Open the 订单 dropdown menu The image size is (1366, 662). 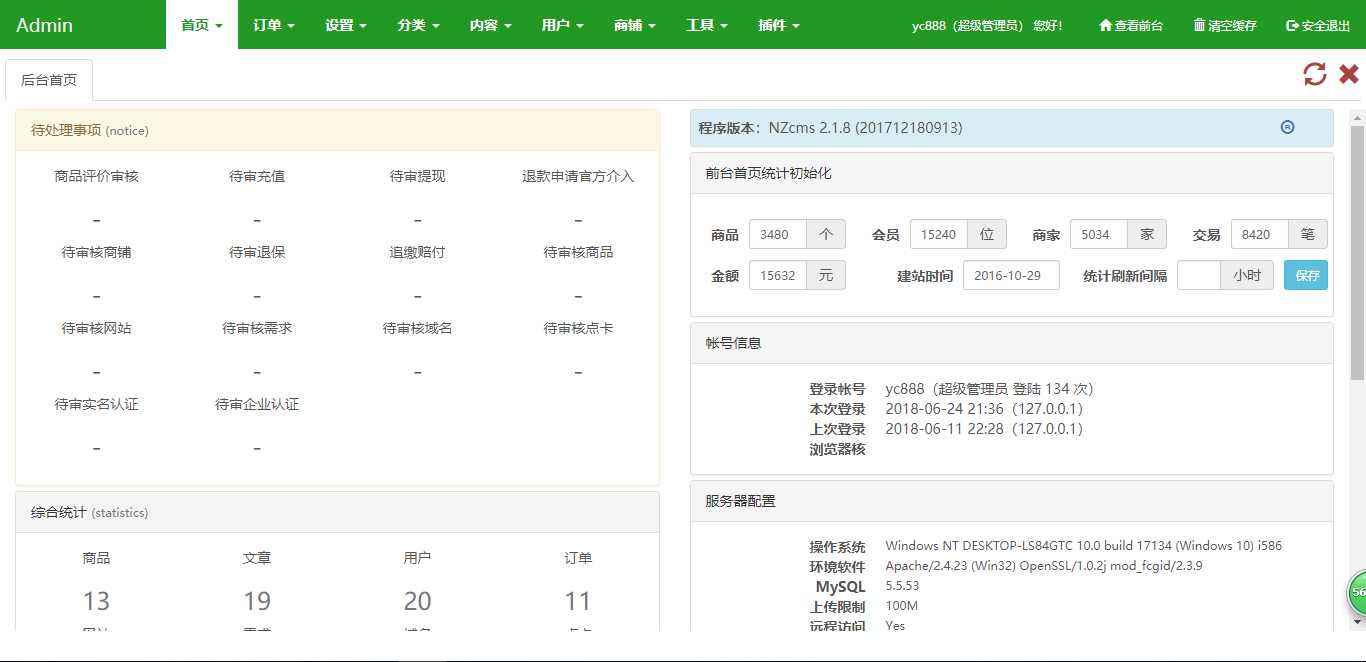click(274, 25)
